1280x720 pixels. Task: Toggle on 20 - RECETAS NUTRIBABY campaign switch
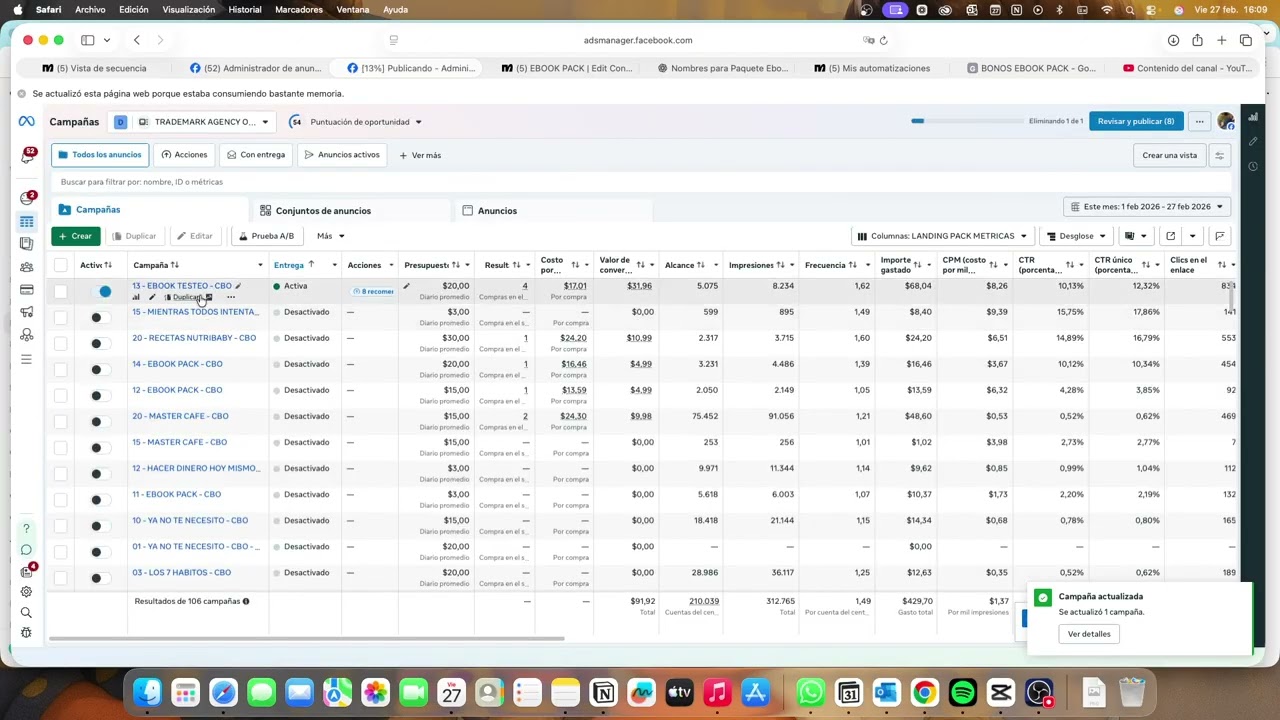(x=100, y=343)
